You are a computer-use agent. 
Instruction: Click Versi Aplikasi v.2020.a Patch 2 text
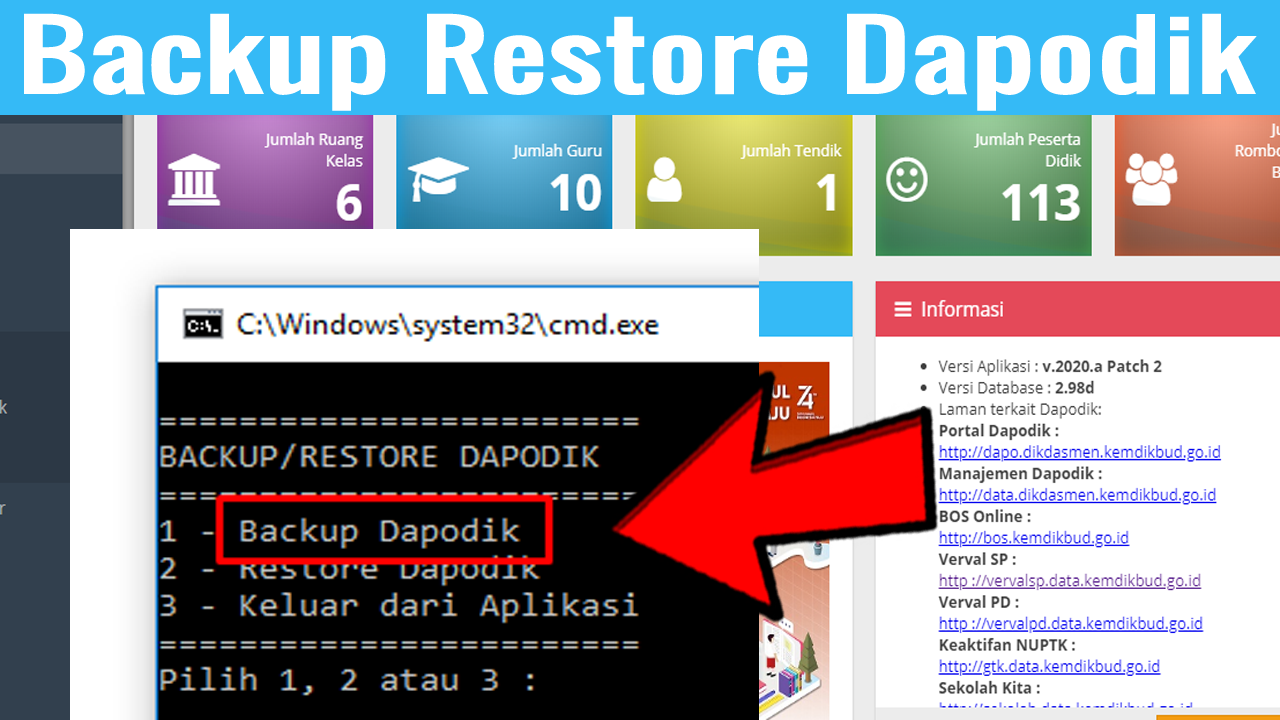[x=1050, y=367]
